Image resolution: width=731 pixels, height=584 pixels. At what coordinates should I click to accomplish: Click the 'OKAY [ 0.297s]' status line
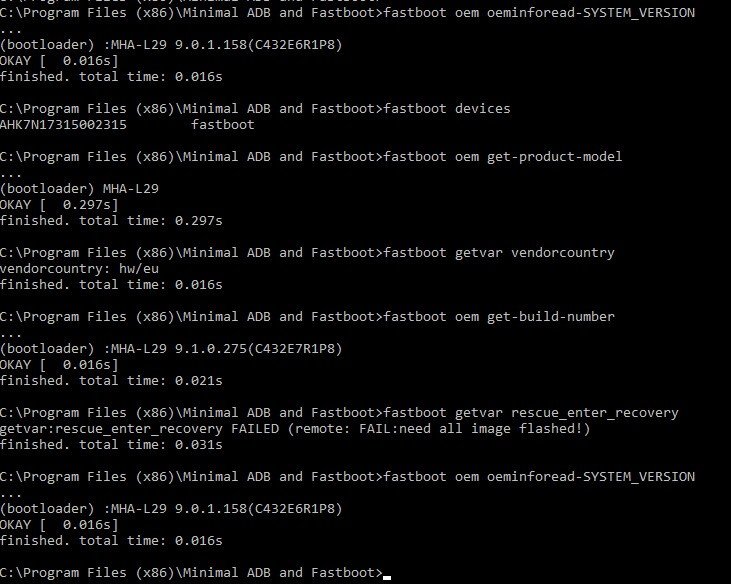(59, 205)
